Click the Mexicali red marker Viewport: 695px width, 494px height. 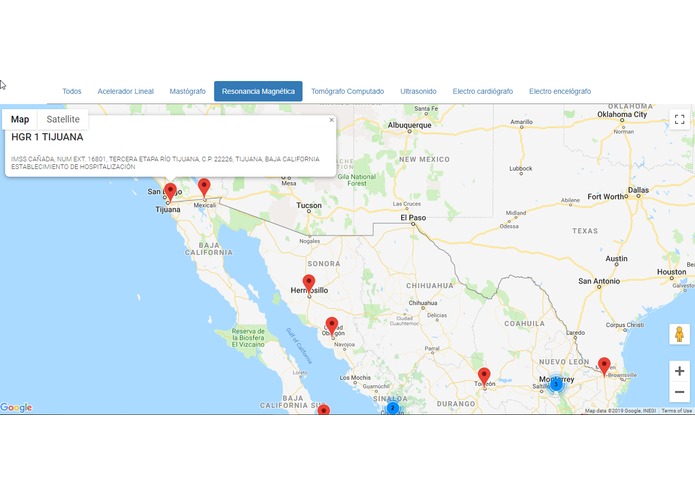tap(204, 187)
